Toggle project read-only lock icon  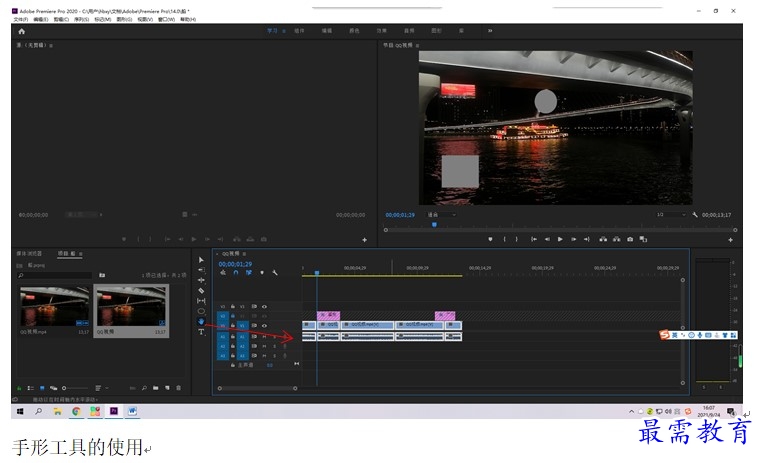(19, 388)
